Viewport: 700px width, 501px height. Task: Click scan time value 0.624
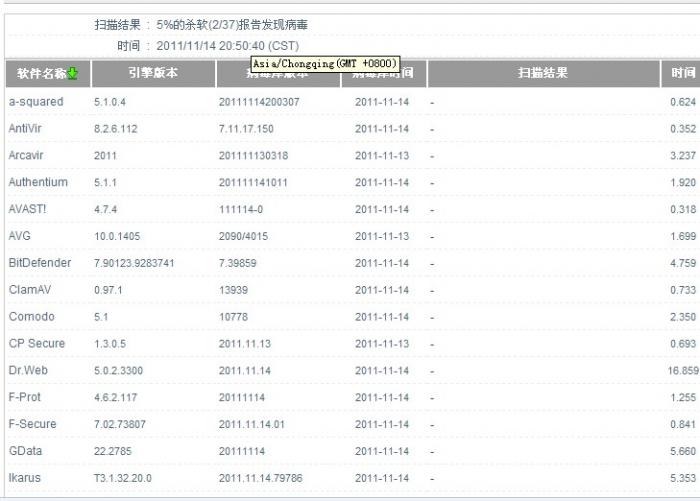683,102
